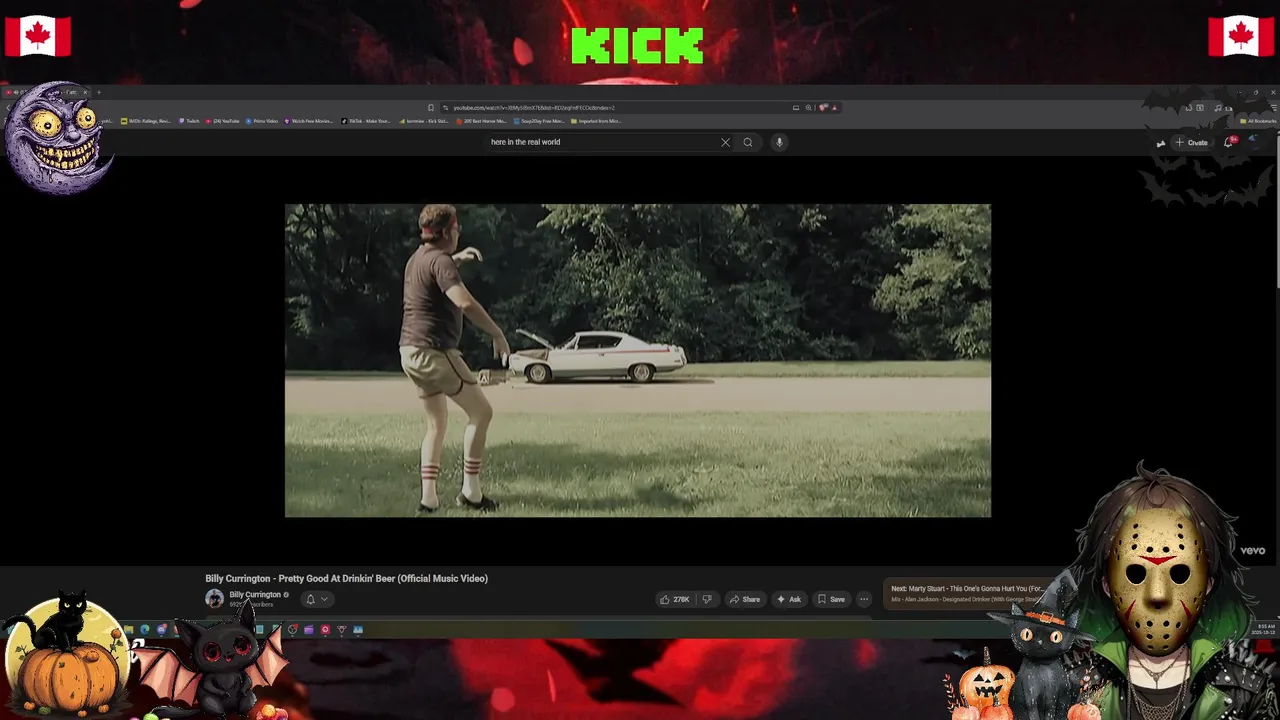Screen dimensions: 1280x720
Task: Open the Watch Free Movies bookmark
Action: tap(309, 121)
